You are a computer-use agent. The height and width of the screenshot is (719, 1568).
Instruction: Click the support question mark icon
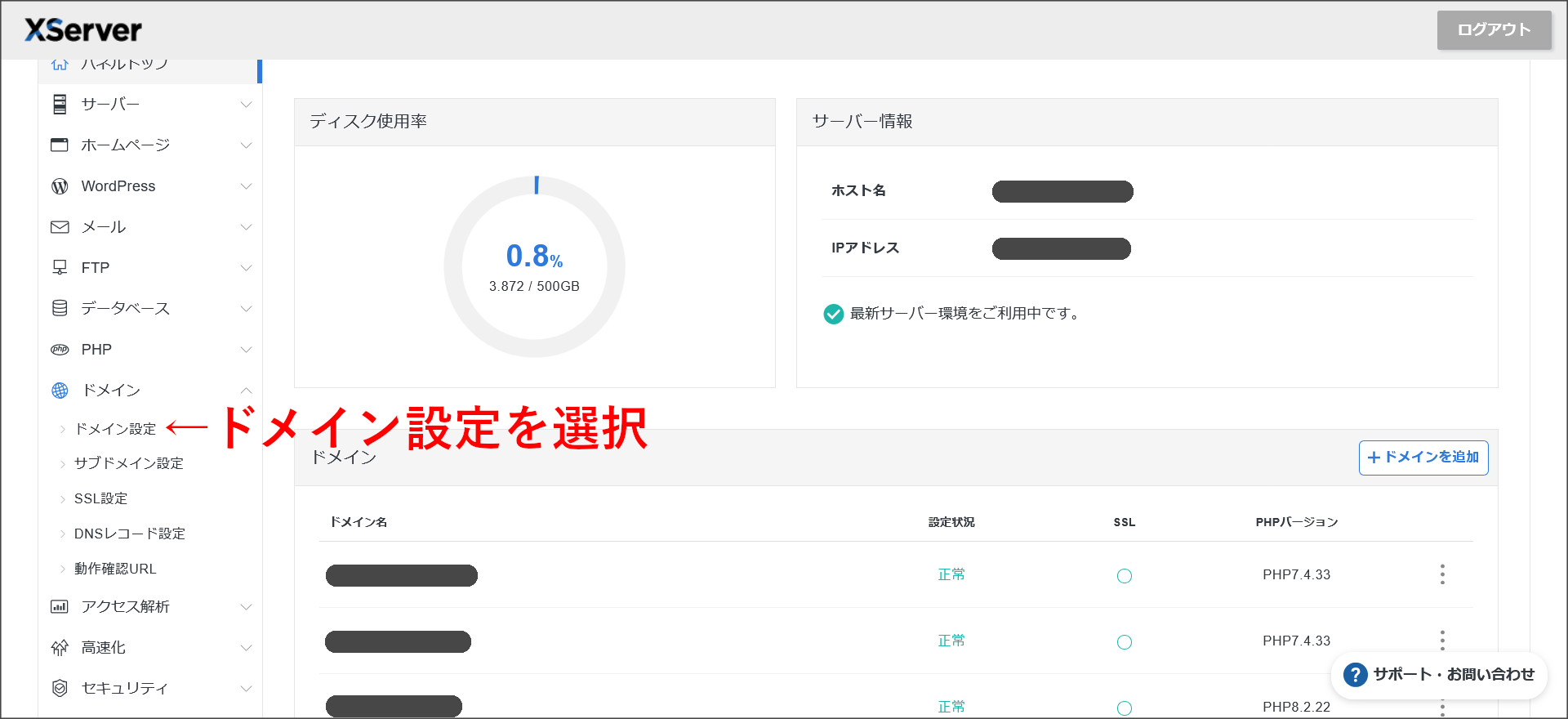tap(1356, 675)
